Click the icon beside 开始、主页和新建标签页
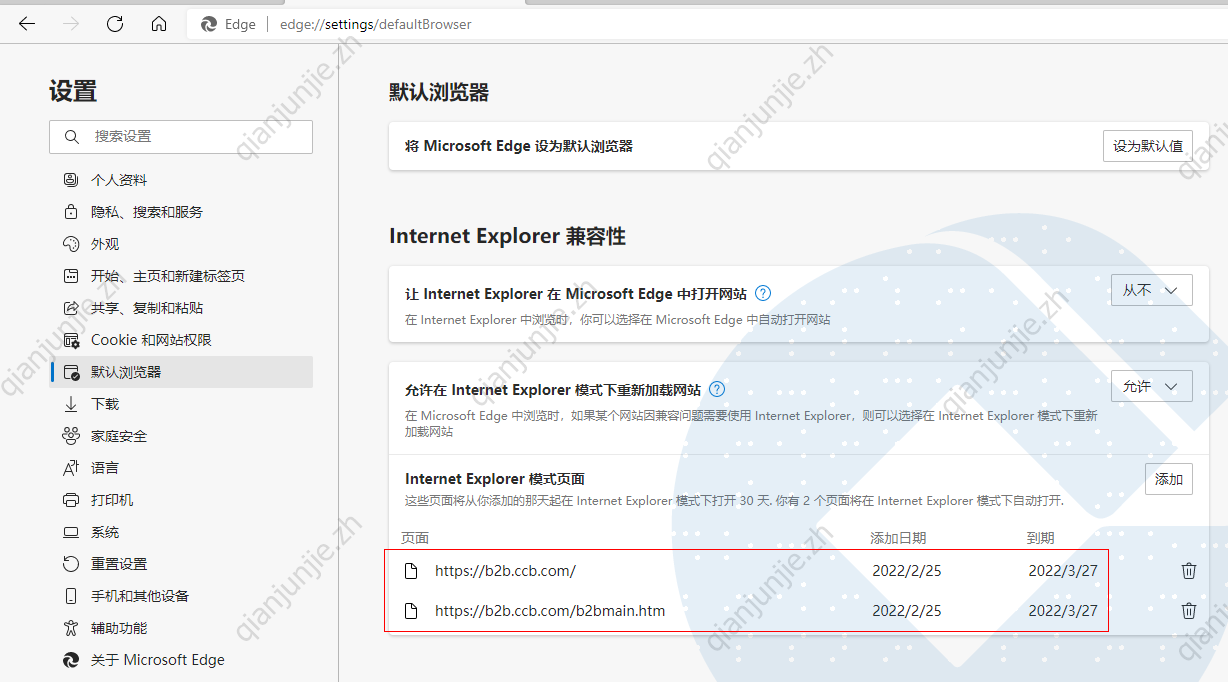Viewport: 1228px width, 682px height. 71,276
